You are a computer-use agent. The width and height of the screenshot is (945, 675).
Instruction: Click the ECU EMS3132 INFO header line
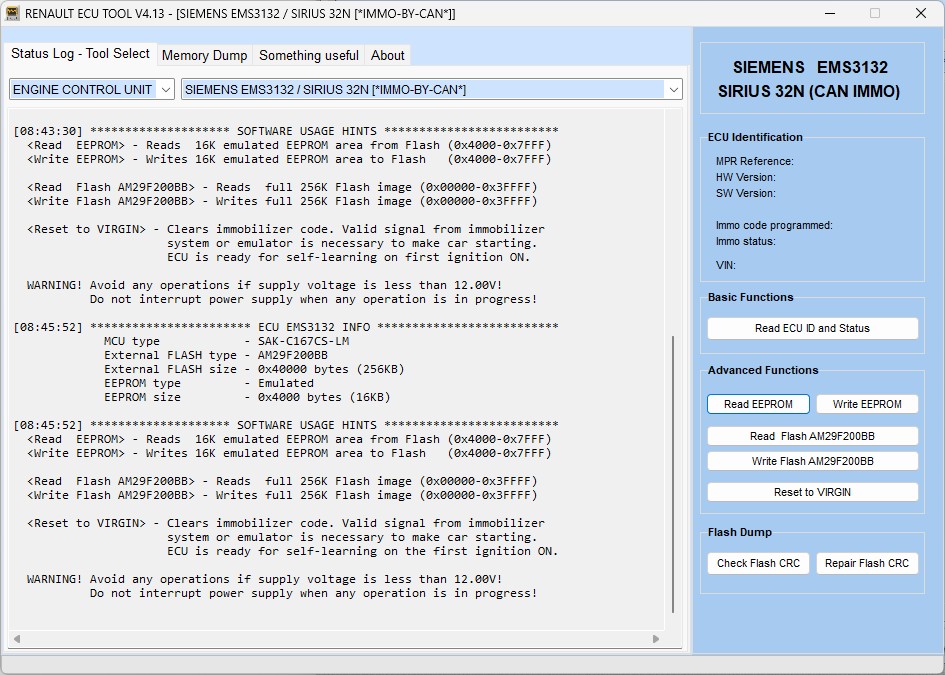[x=286, y=327]
